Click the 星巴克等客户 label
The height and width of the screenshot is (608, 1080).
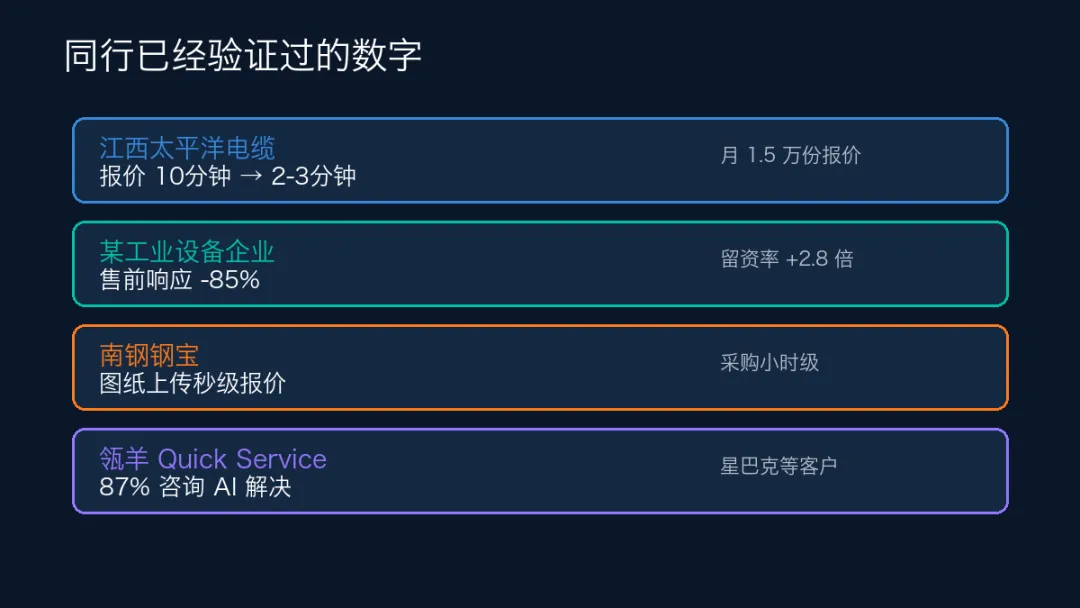click(x=778, y=466)
